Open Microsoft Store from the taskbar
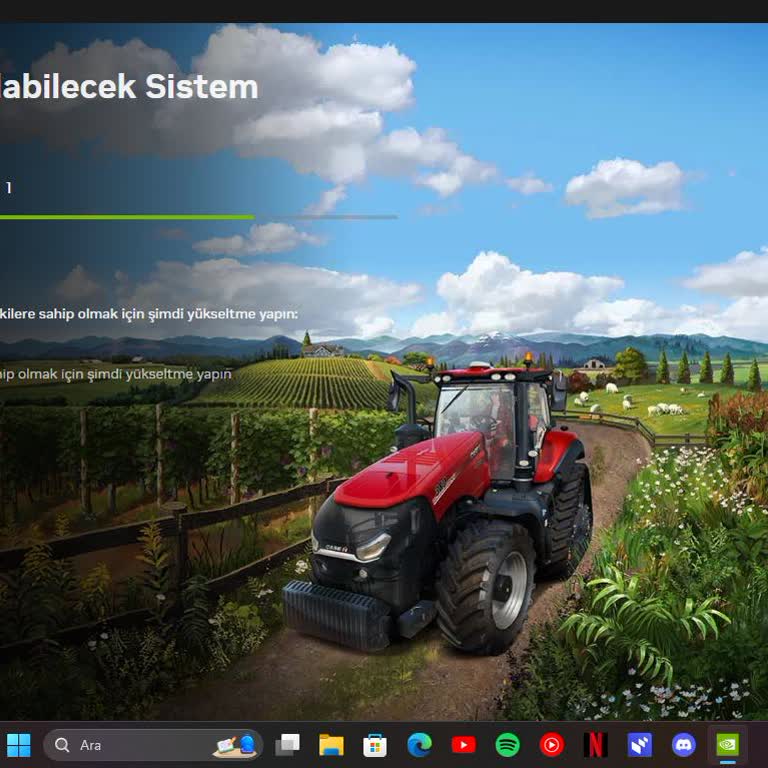 coord(375,745)
